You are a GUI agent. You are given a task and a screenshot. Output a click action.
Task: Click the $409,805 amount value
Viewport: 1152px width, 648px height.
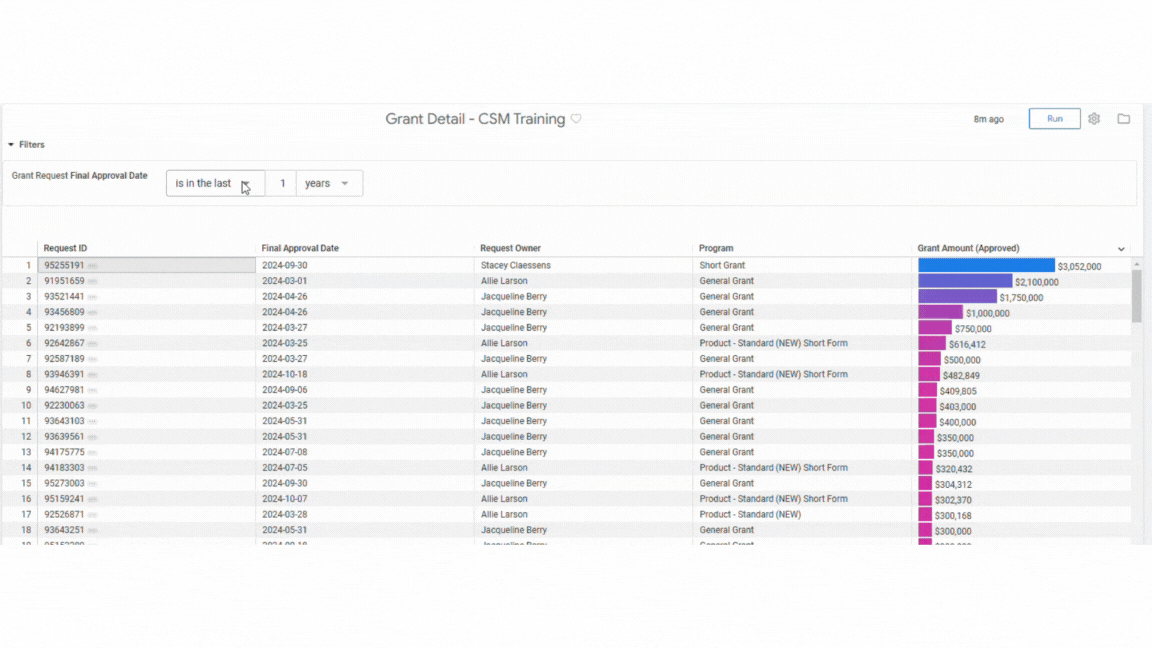pos(958,392)
